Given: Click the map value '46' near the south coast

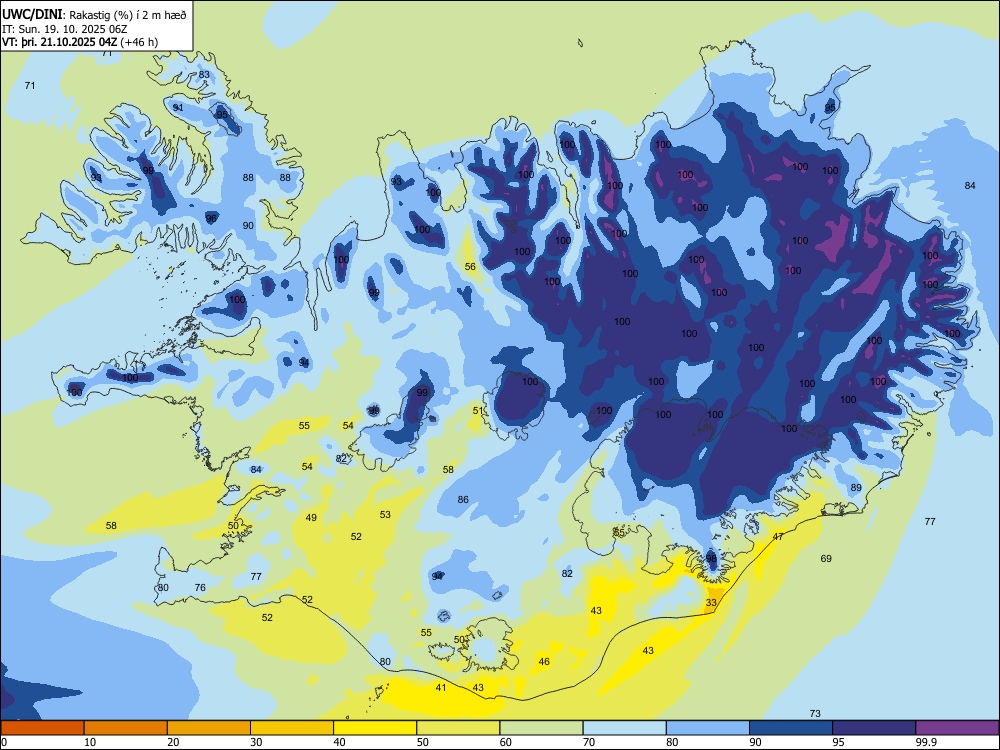Looking at the screenshot, I should pos(544,661).
